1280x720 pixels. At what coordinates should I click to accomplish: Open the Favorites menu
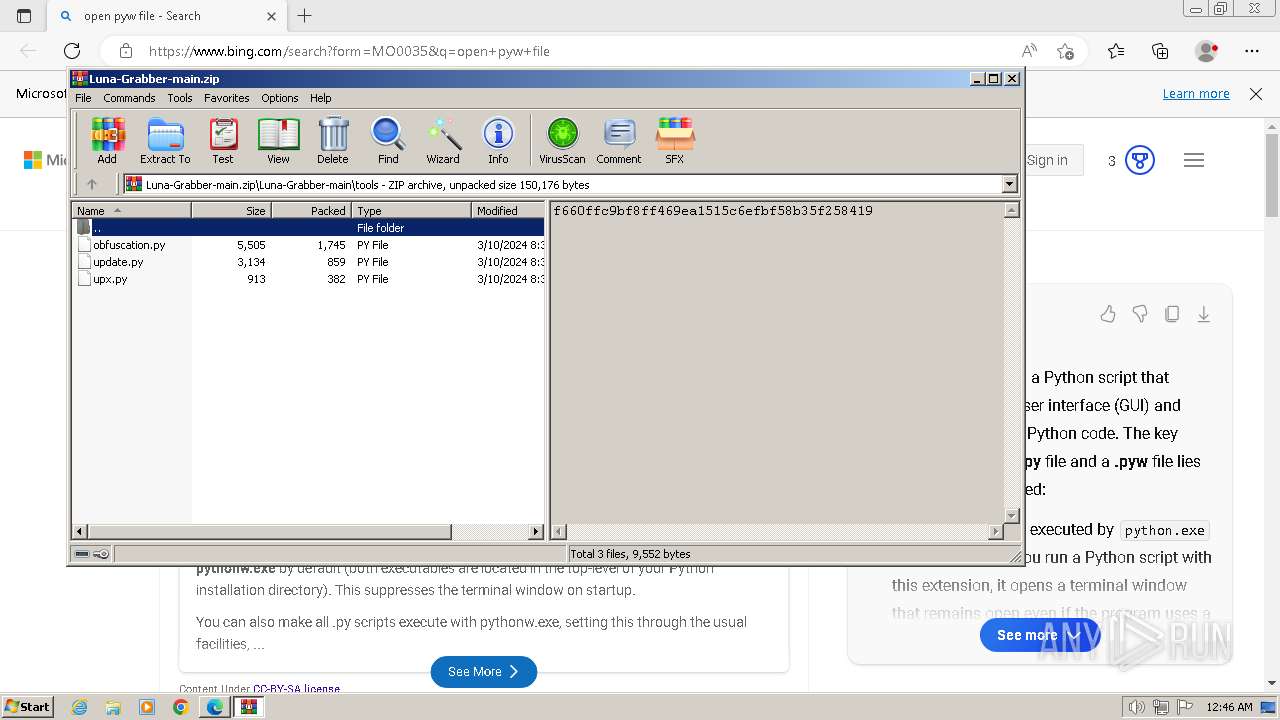click(x=227, y=98)
